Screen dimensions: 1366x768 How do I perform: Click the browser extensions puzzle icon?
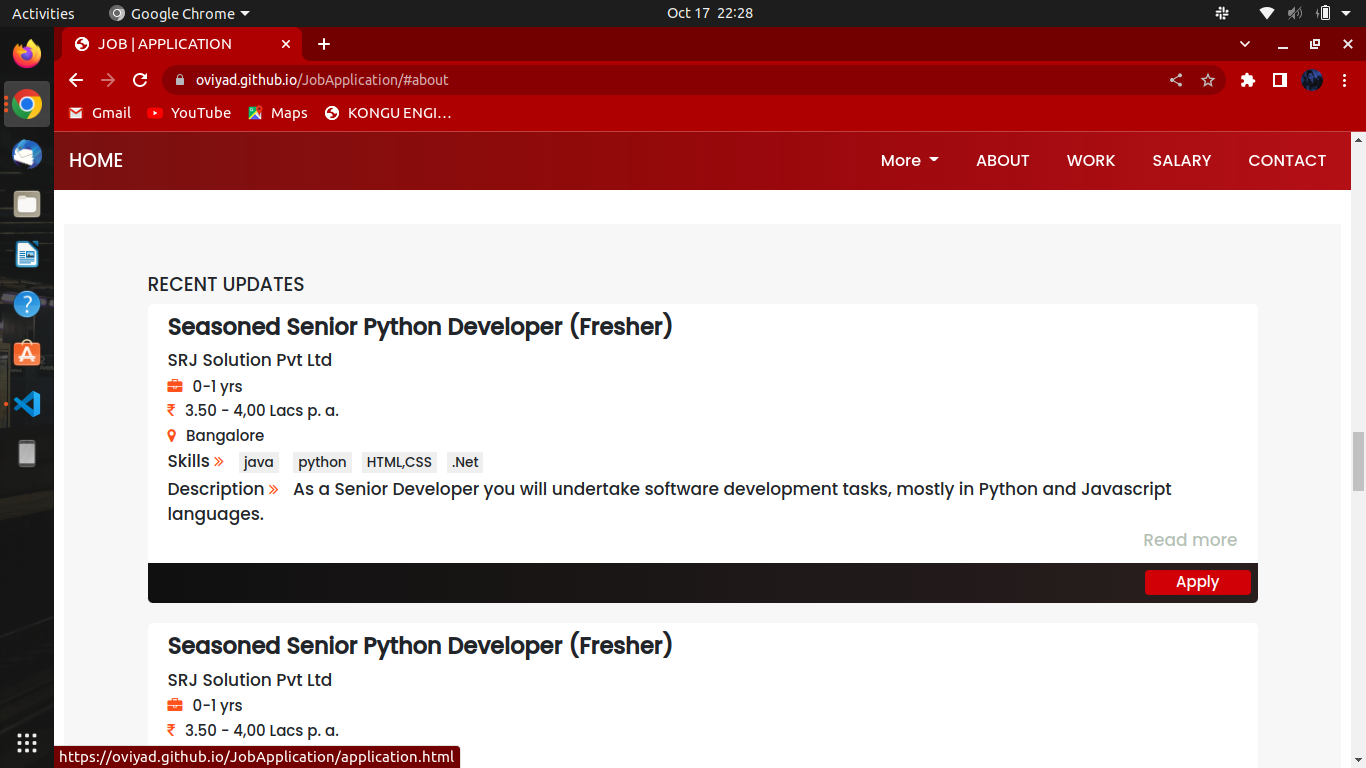[1247, 80]
